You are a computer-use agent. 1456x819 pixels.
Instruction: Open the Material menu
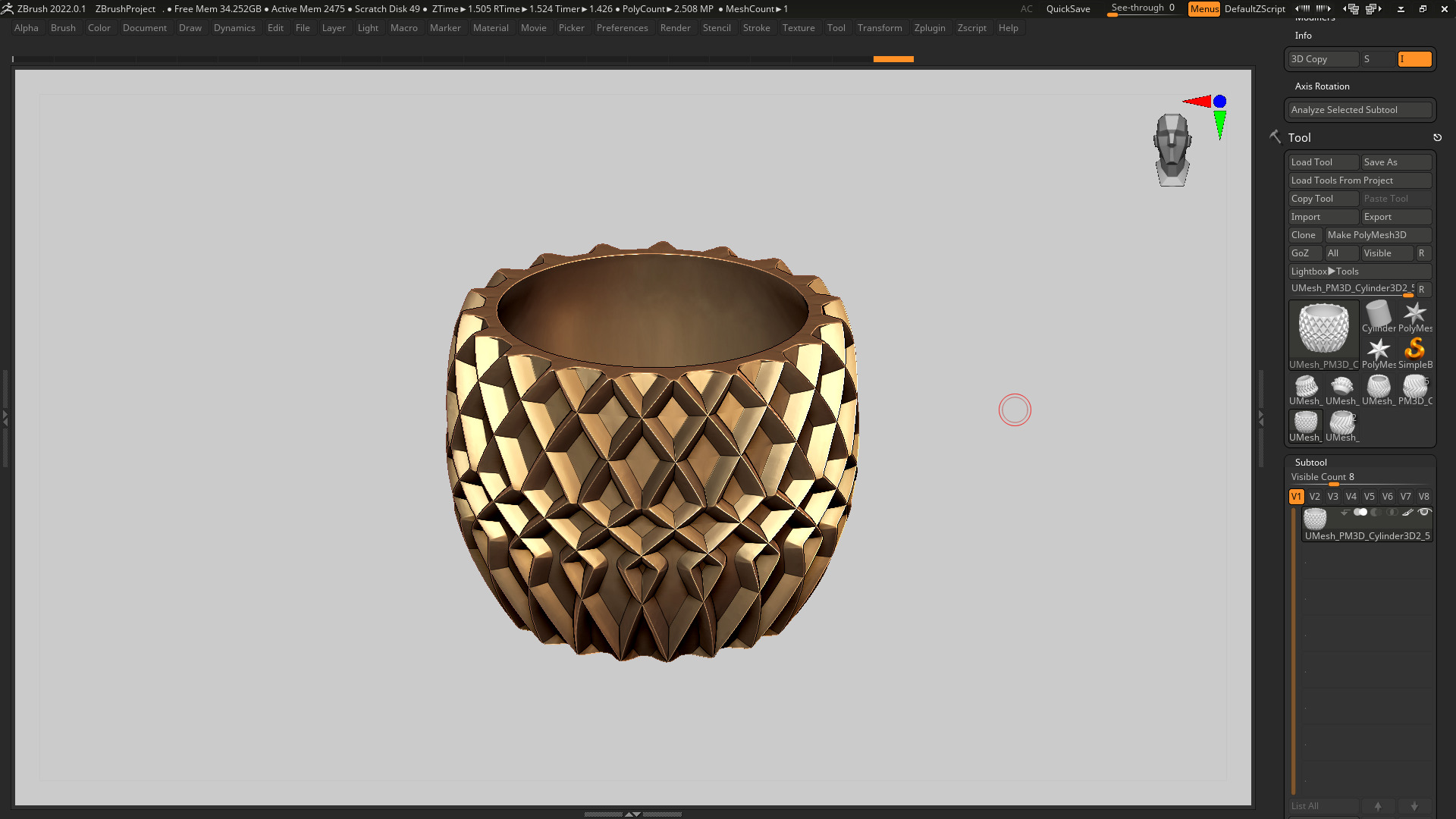pos(491,28)
